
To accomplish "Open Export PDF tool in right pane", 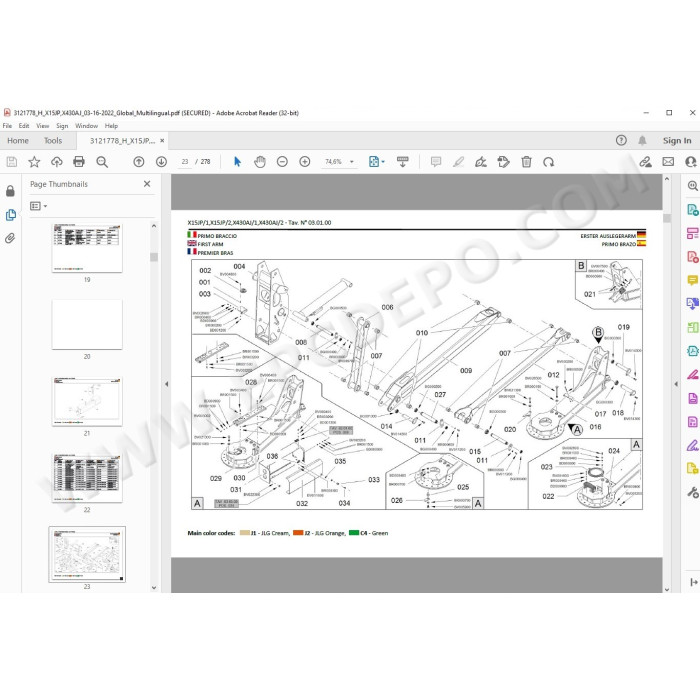I will pyautogui.click(x=692, y=209).
